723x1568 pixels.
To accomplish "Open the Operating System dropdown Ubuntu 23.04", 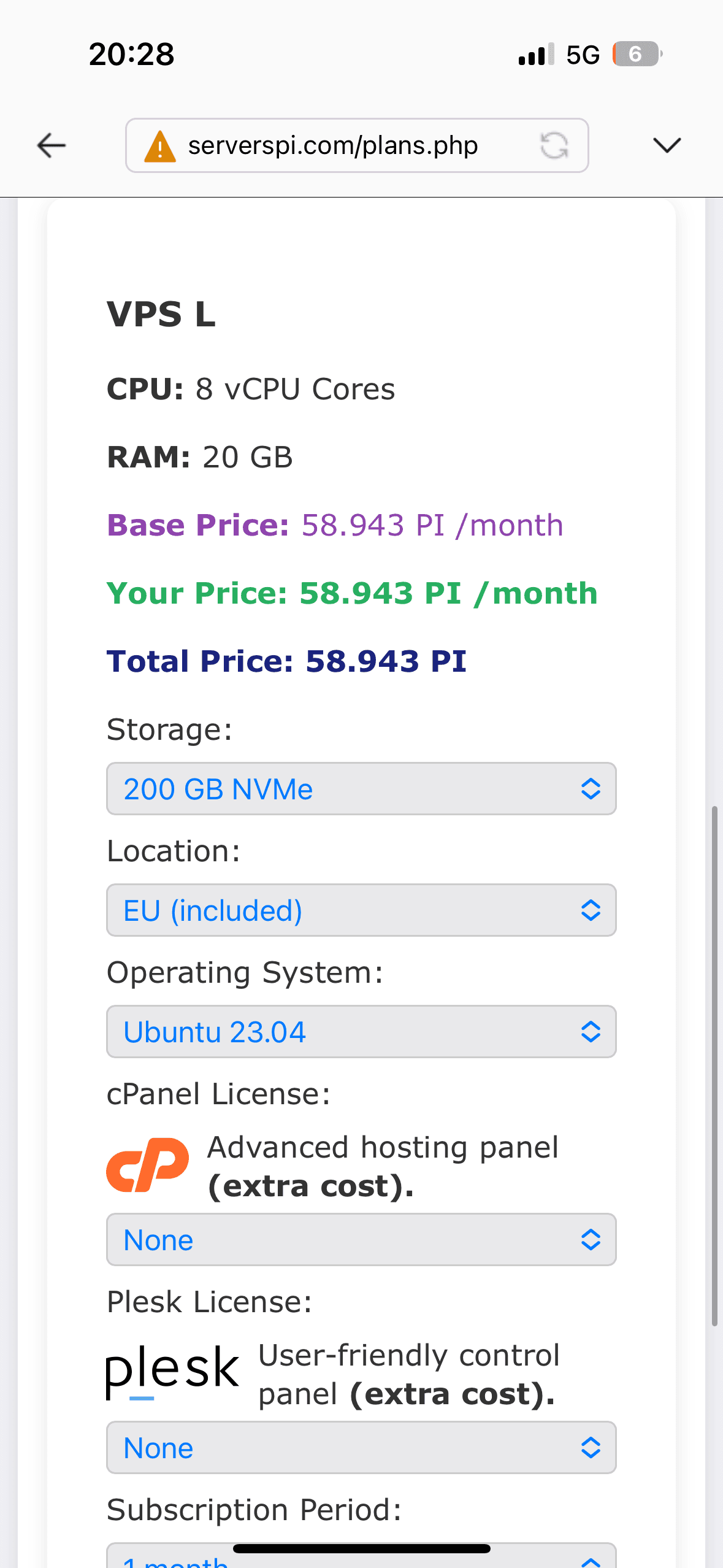I will coord(361,1032).
